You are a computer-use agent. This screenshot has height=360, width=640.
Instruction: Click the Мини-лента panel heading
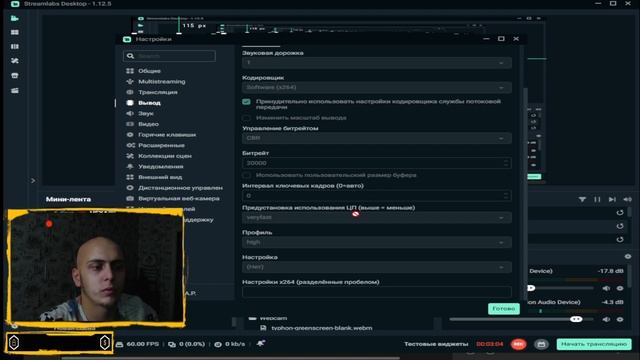pos(68,199)
